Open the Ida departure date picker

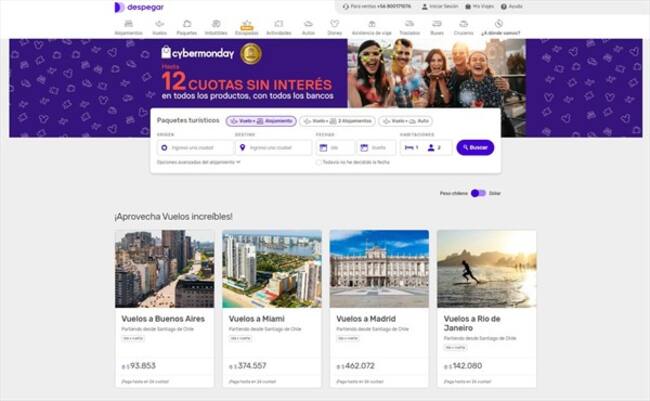(x=334, y=147)
